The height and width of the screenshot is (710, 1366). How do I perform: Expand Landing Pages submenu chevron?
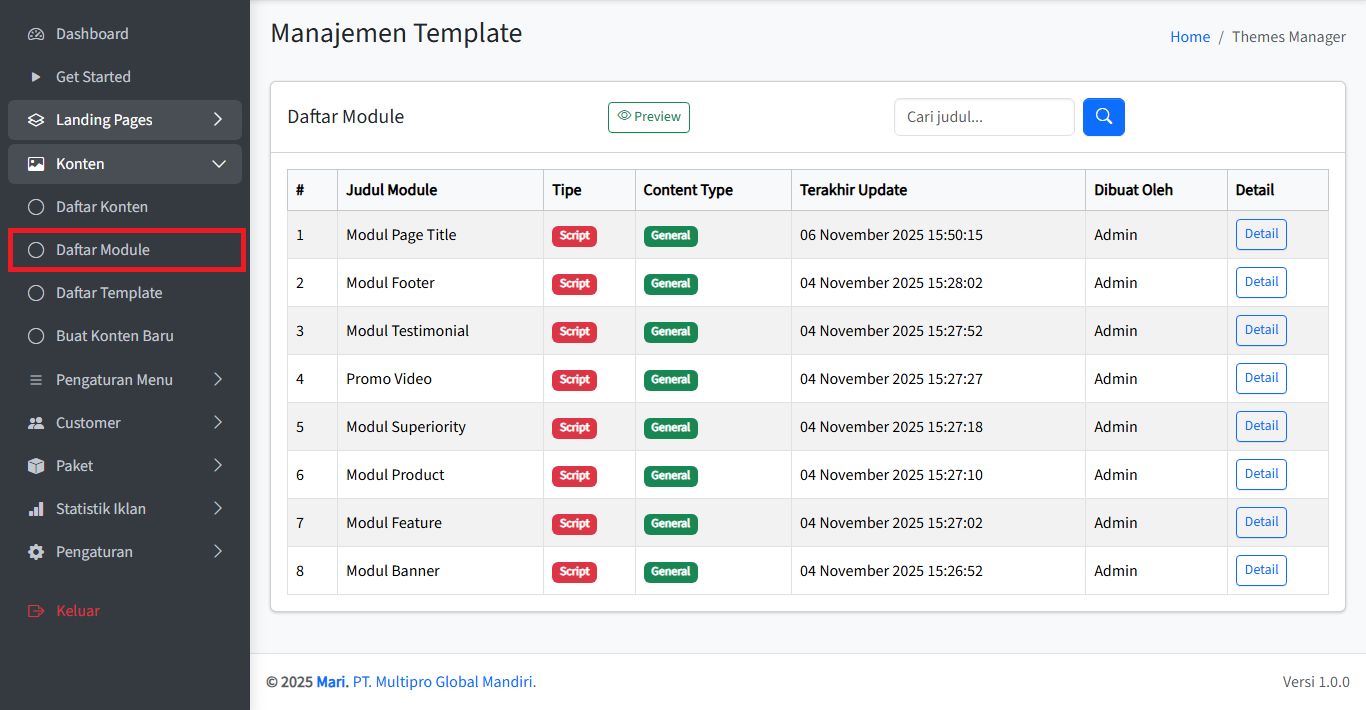coord(218,120)
